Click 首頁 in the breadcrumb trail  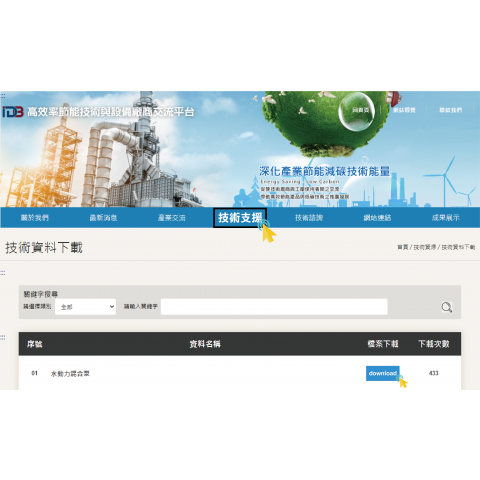(x=403, y=247)
